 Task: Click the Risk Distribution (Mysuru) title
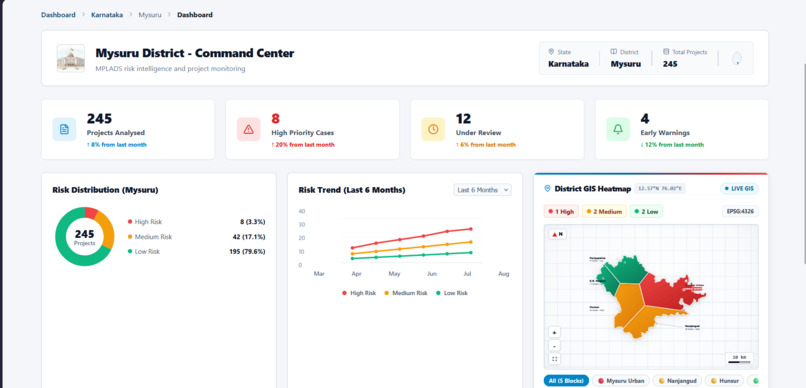[x=105, y=190]
